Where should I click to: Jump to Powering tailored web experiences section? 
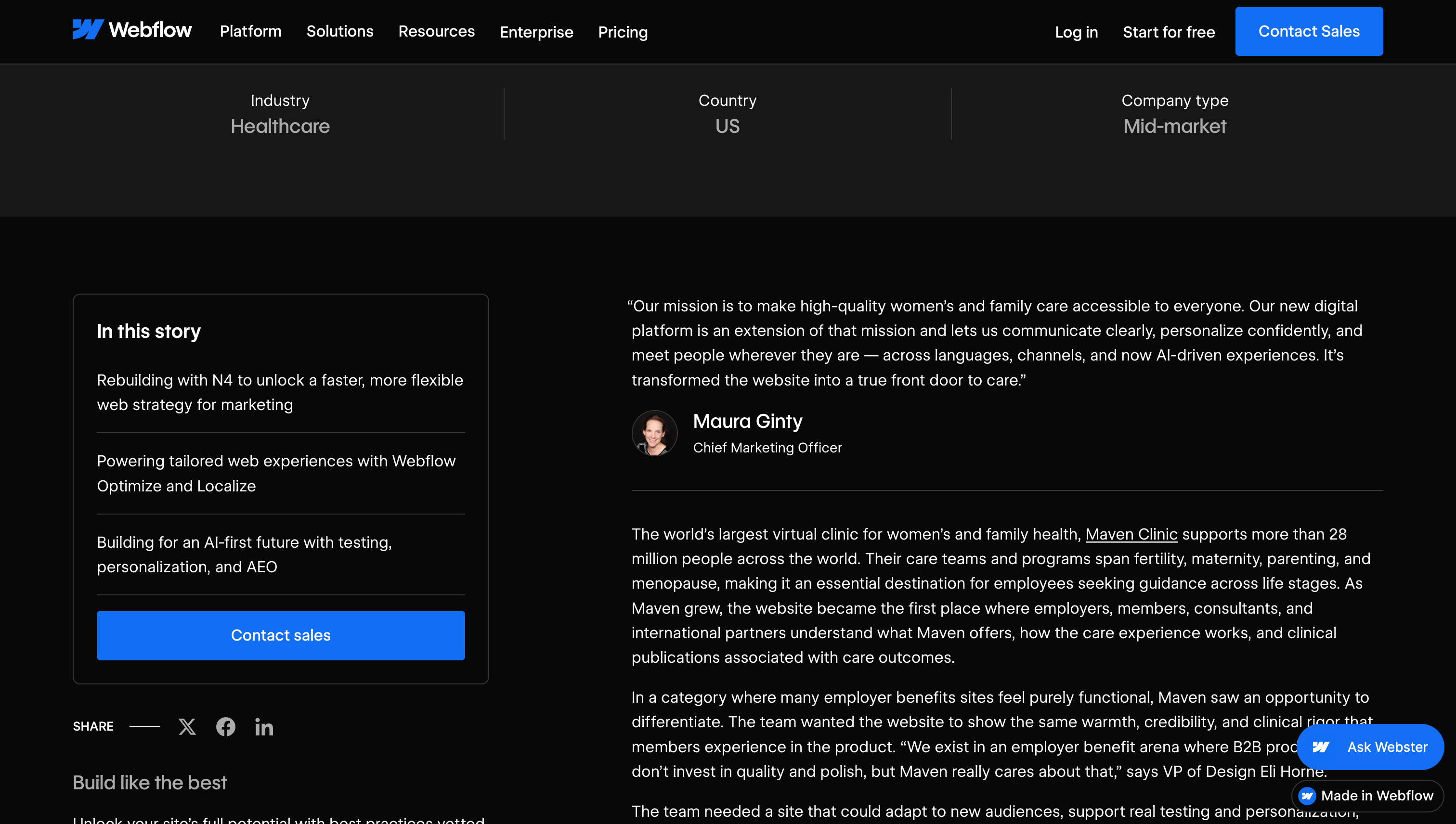(280, 473)
